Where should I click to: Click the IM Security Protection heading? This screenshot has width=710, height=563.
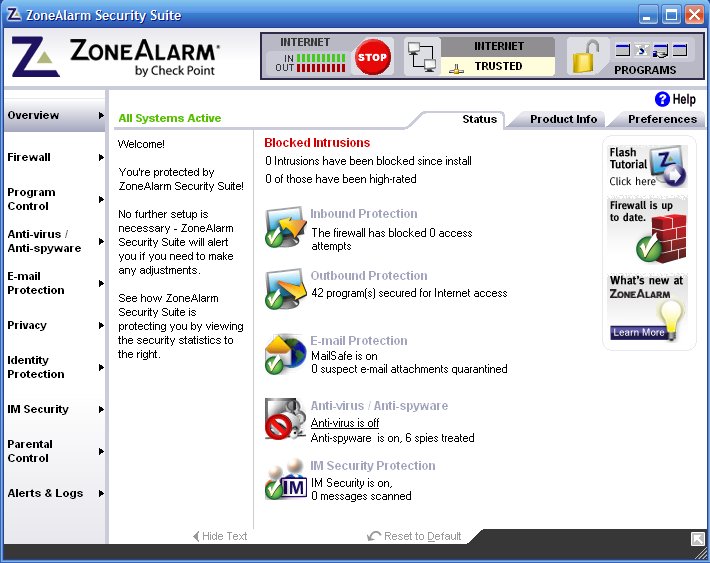pyautogui.click(x=373, y=466)
